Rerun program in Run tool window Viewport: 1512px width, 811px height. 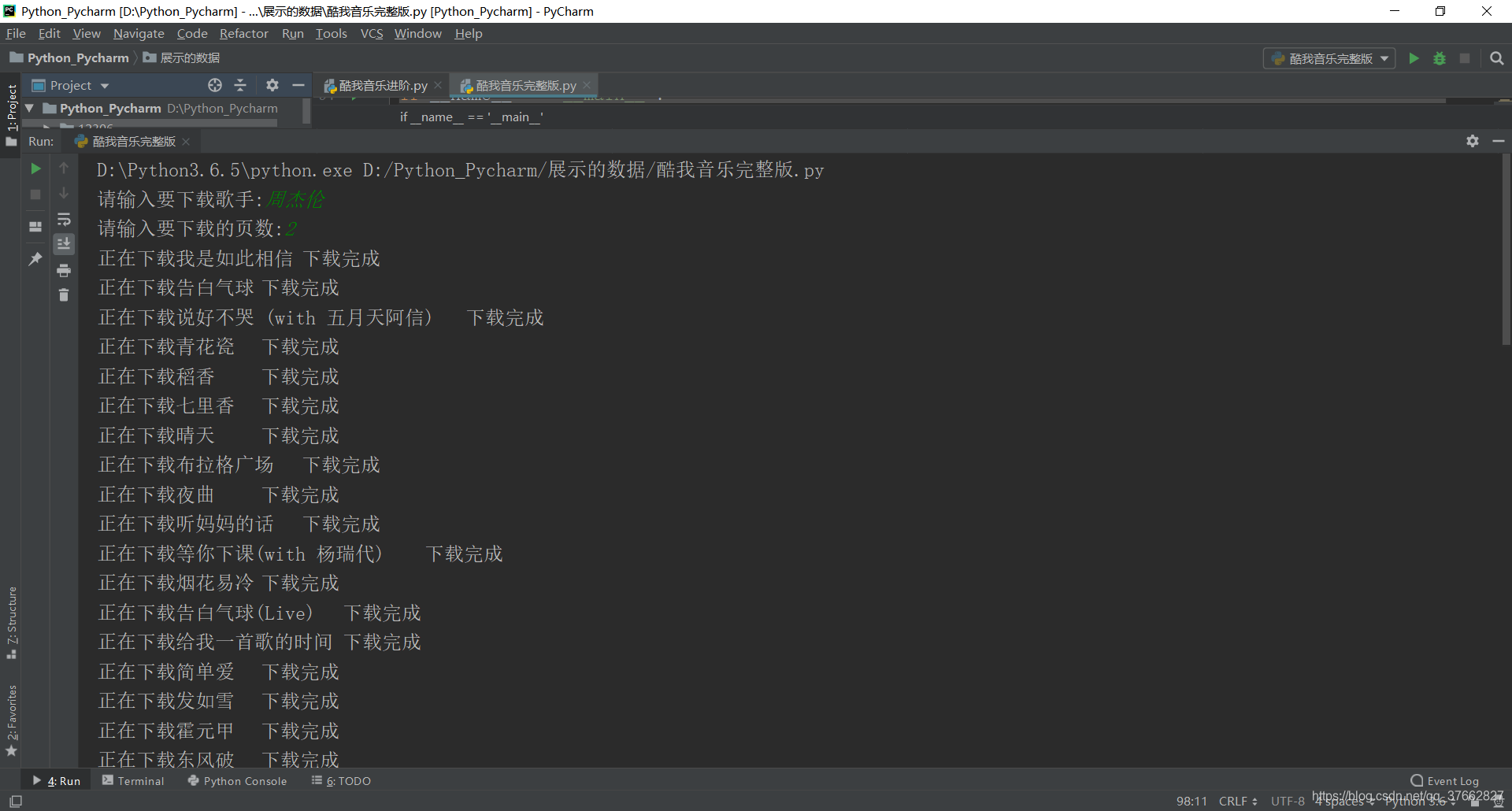(x=35, y=168)
